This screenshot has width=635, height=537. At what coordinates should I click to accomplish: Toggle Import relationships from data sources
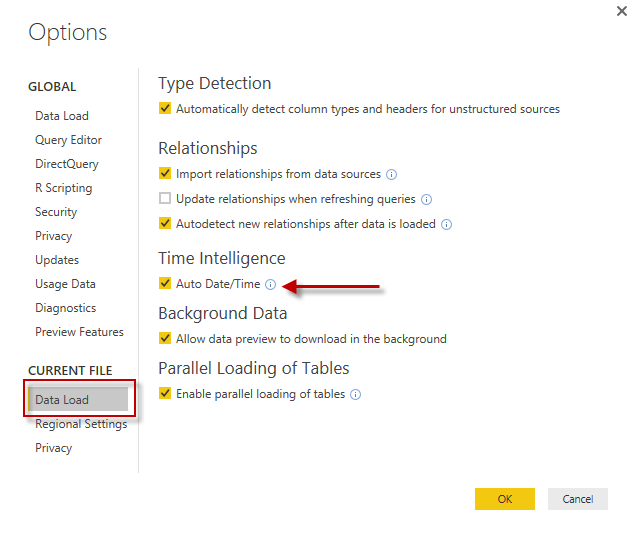[166, 174]
